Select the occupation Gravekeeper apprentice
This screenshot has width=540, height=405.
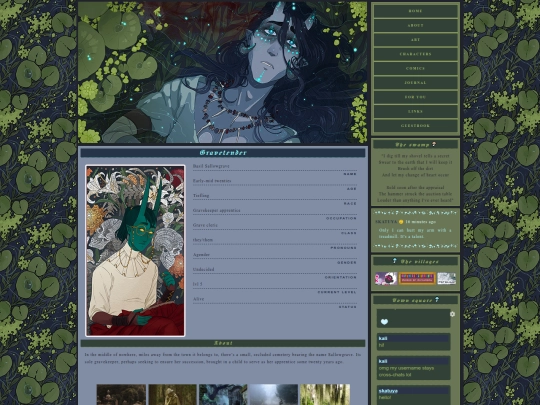click(x=216, y=210)
